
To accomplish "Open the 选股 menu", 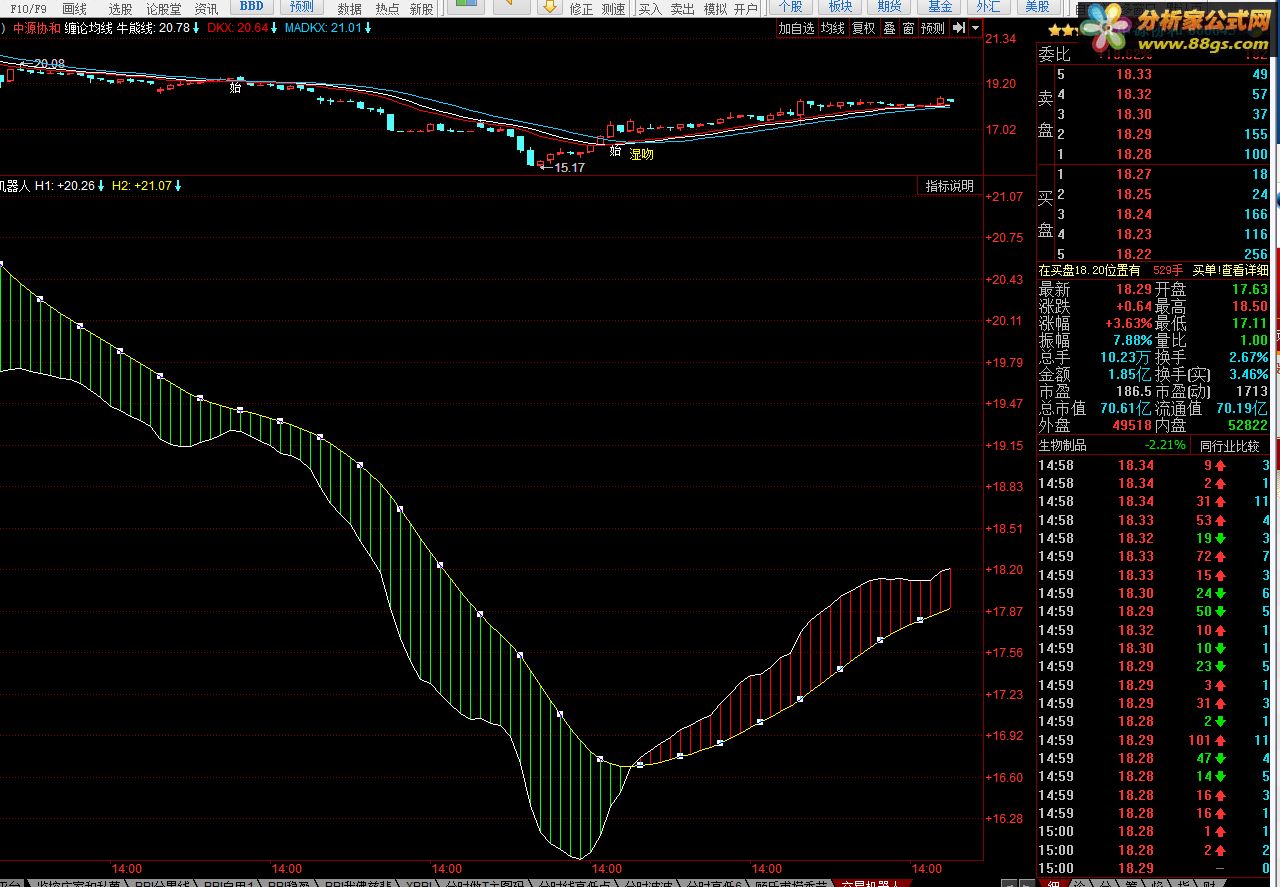I will click(120, 9).
